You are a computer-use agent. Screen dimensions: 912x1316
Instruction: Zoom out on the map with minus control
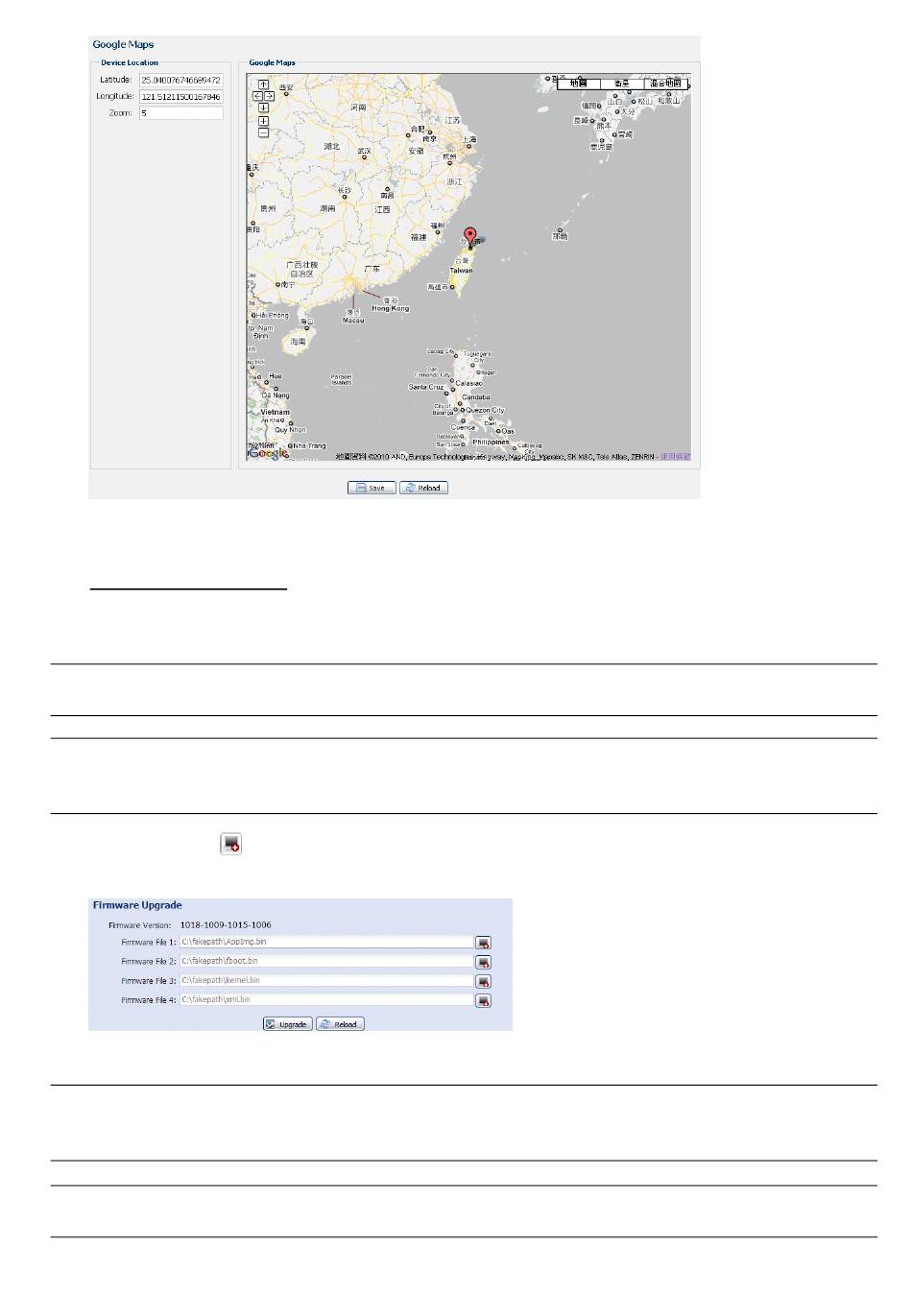coord(264,132)
